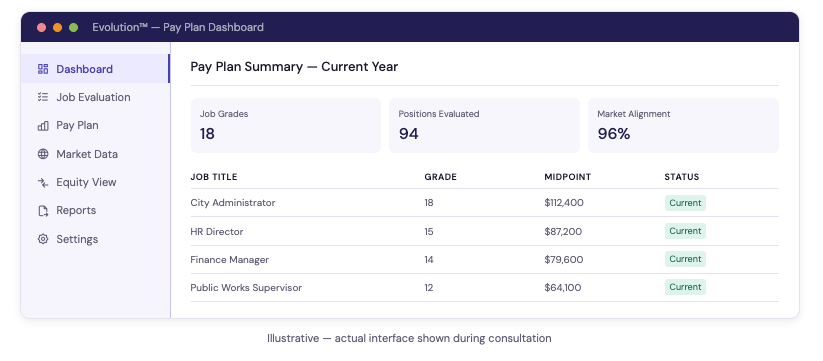The height and width of the screenshot is (361, 823).
Task: Click the HR Director job title
Action: [217, 231]
